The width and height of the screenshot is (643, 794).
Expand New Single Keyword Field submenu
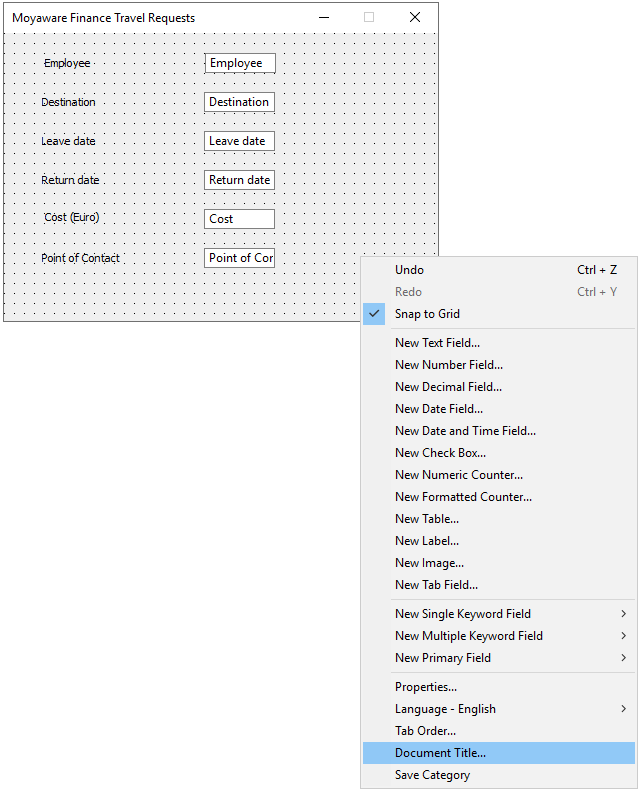point(499,614)
